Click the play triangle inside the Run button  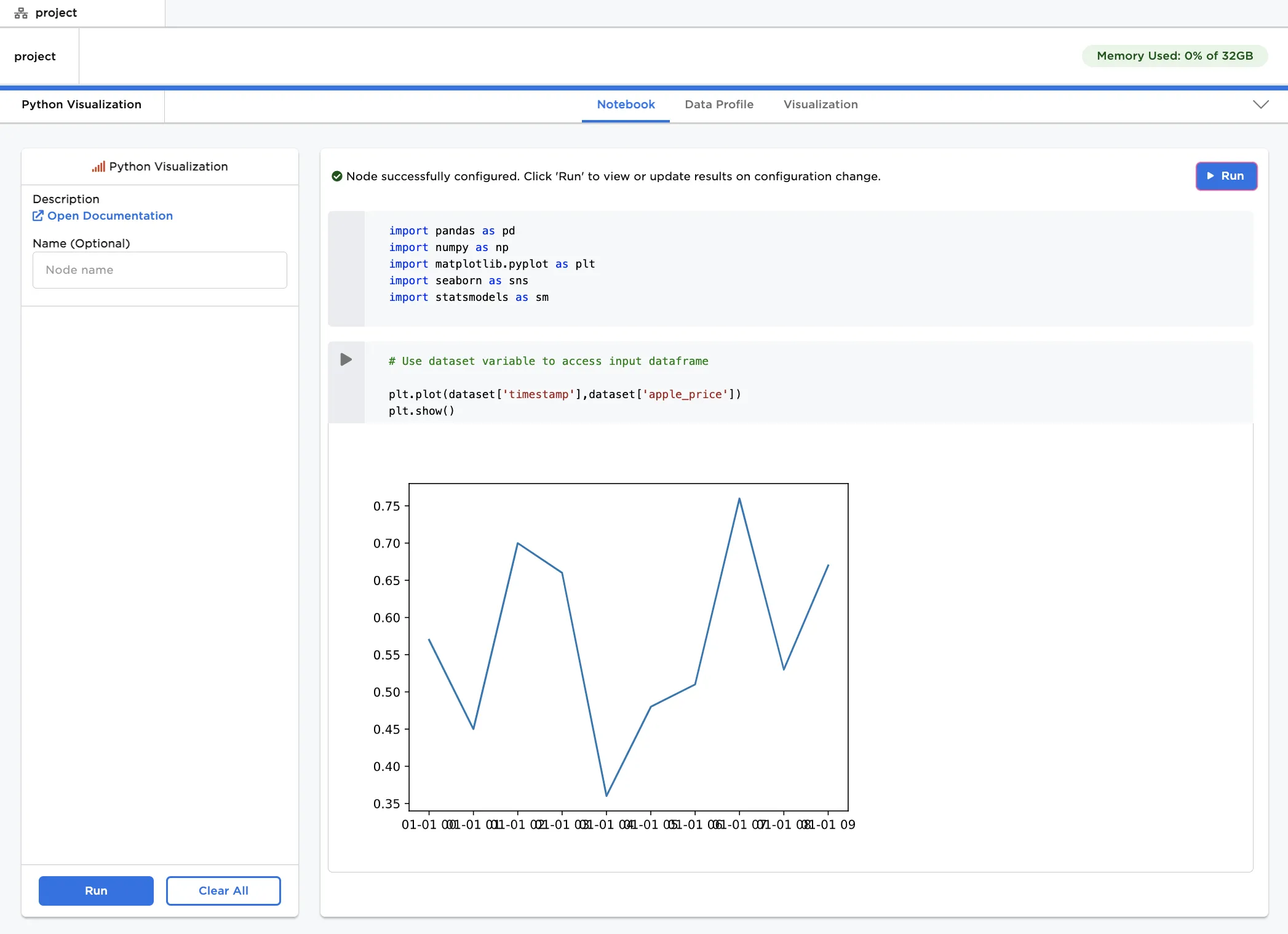point(1210,177)
